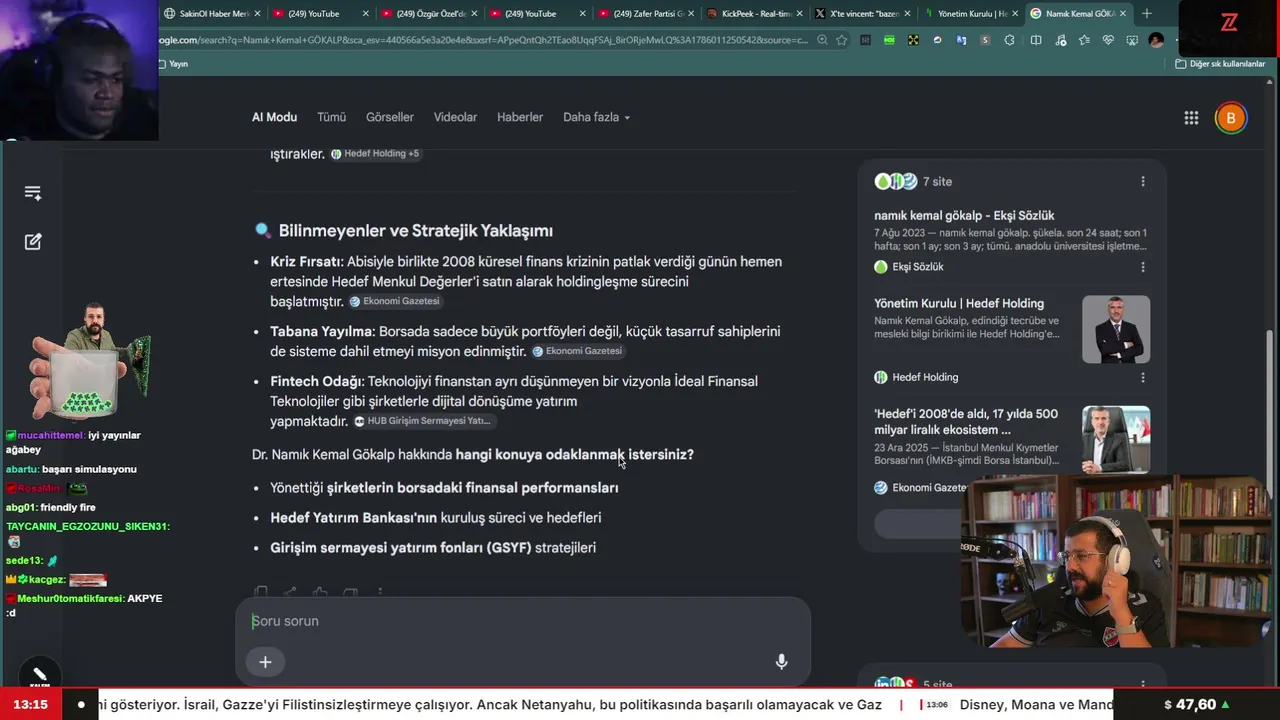
Task: Switch to Tümü results tab
Action: pos(331,117)
